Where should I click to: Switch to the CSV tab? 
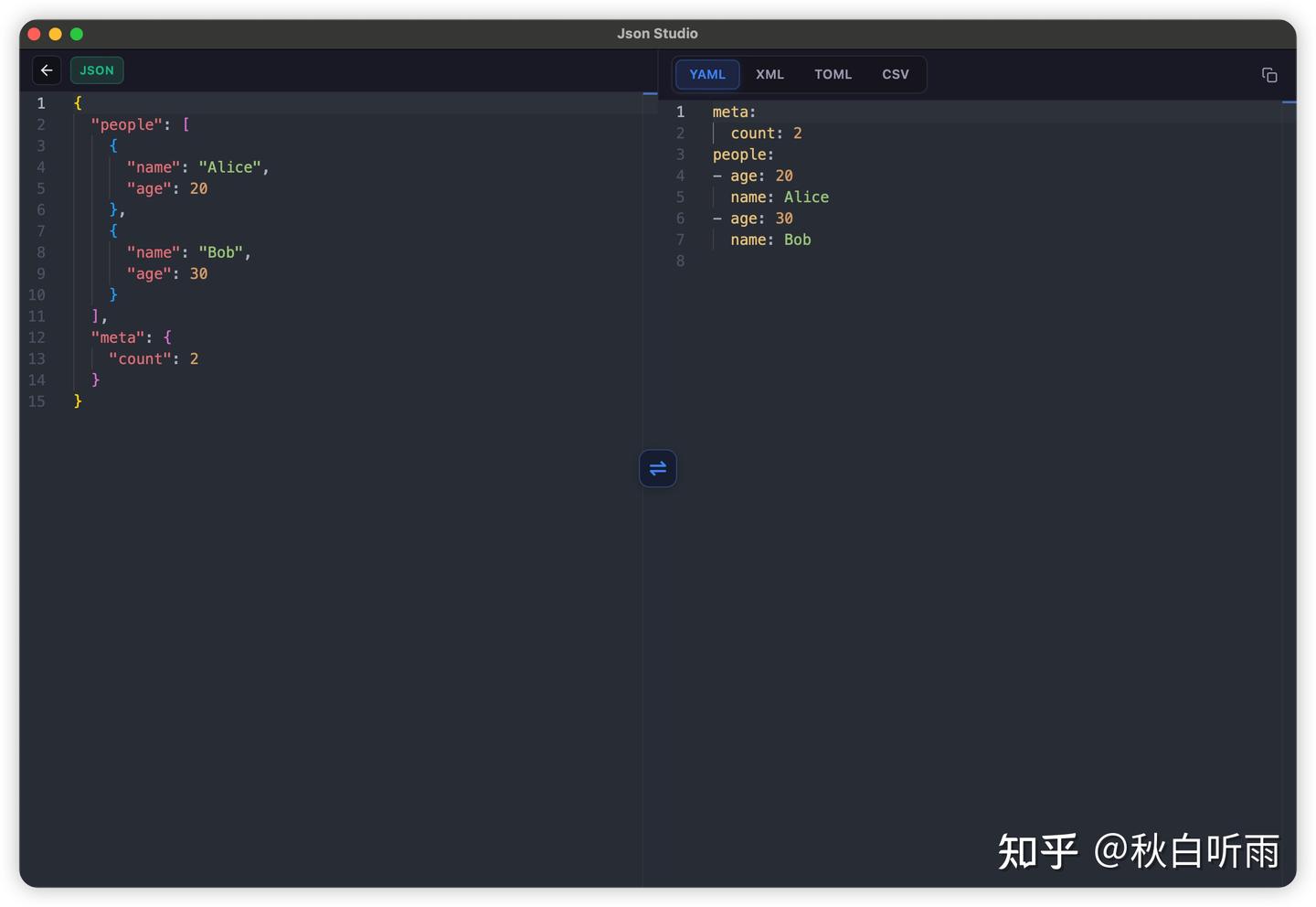pyautogui.click(x=896, y=74)
